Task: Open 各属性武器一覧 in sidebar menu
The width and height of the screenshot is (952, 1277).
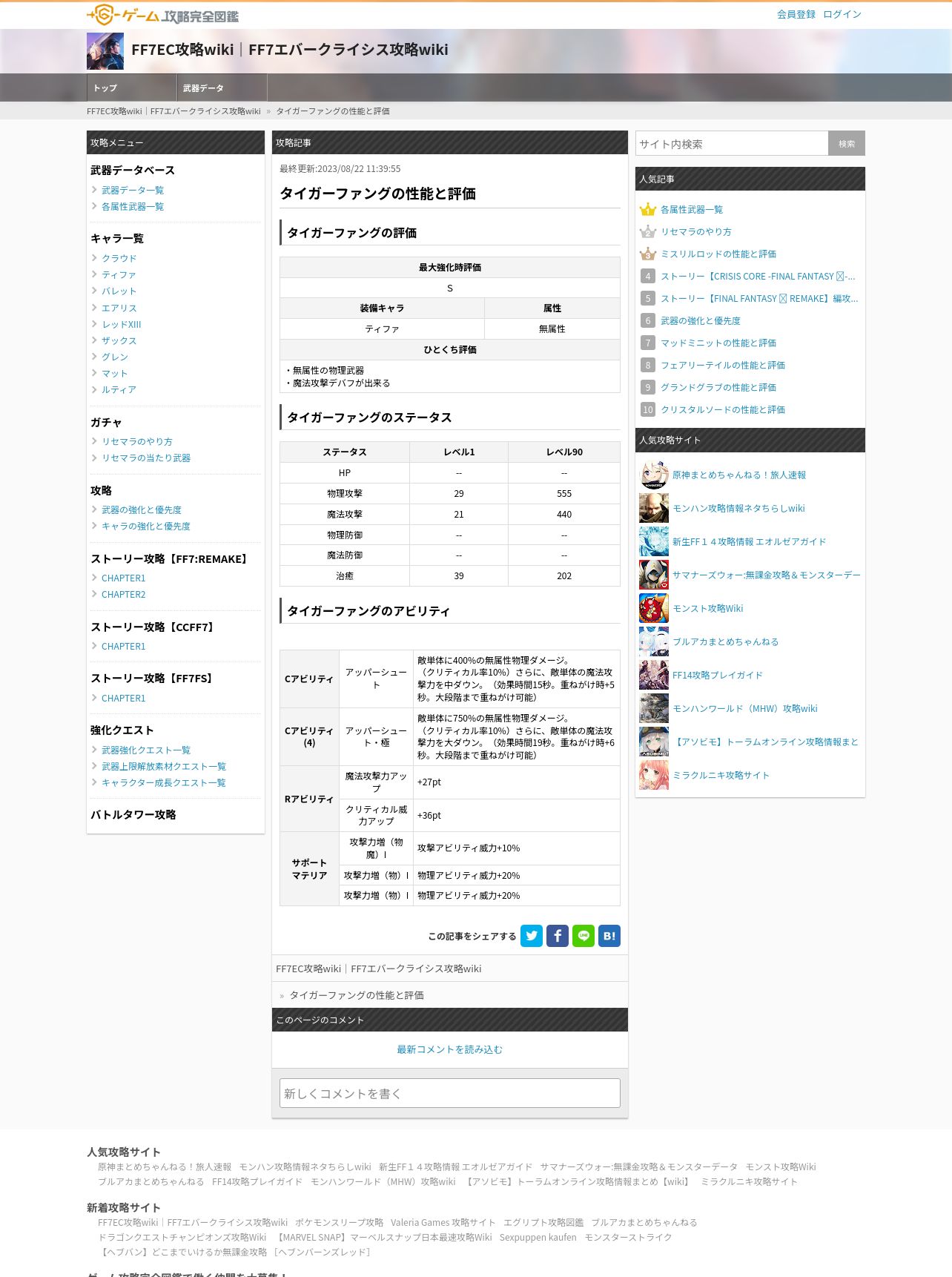Action: click(x=133, y=206)
